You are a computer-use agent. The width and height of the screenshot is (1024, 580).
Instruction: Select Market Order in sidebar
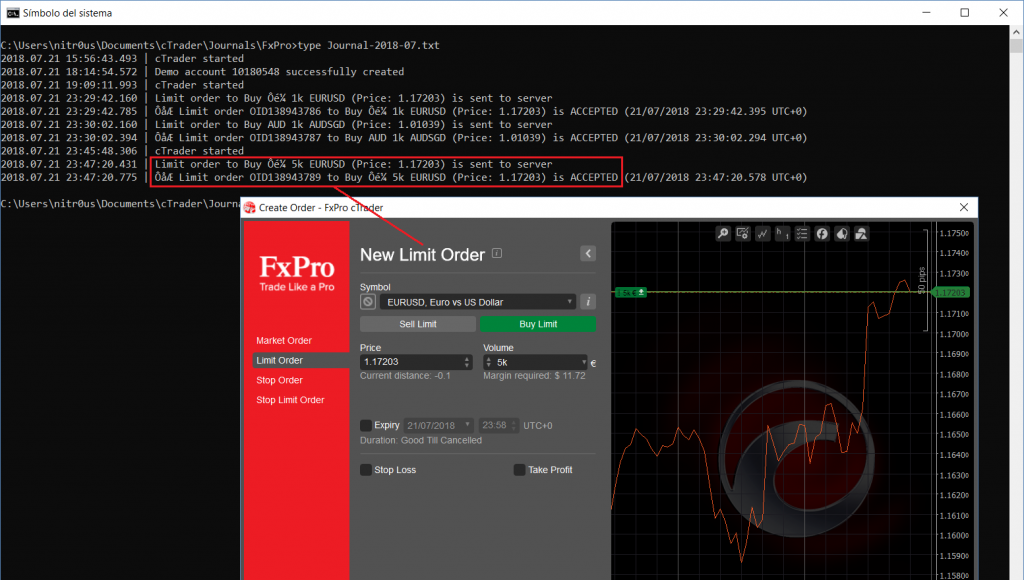[x=284, y=340]
